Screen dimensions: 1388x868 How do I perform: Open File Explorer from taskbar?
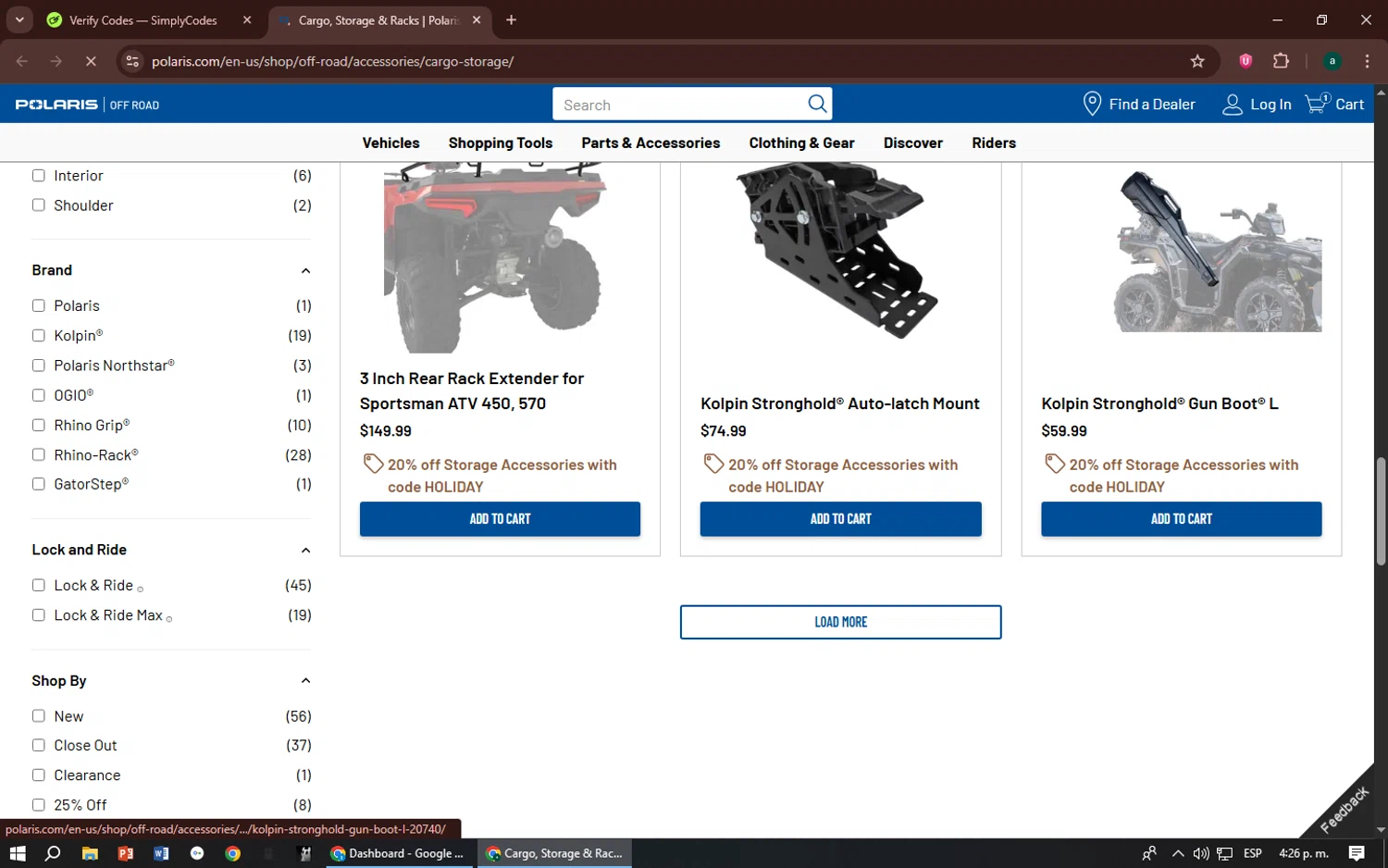[x=90, y=853]
